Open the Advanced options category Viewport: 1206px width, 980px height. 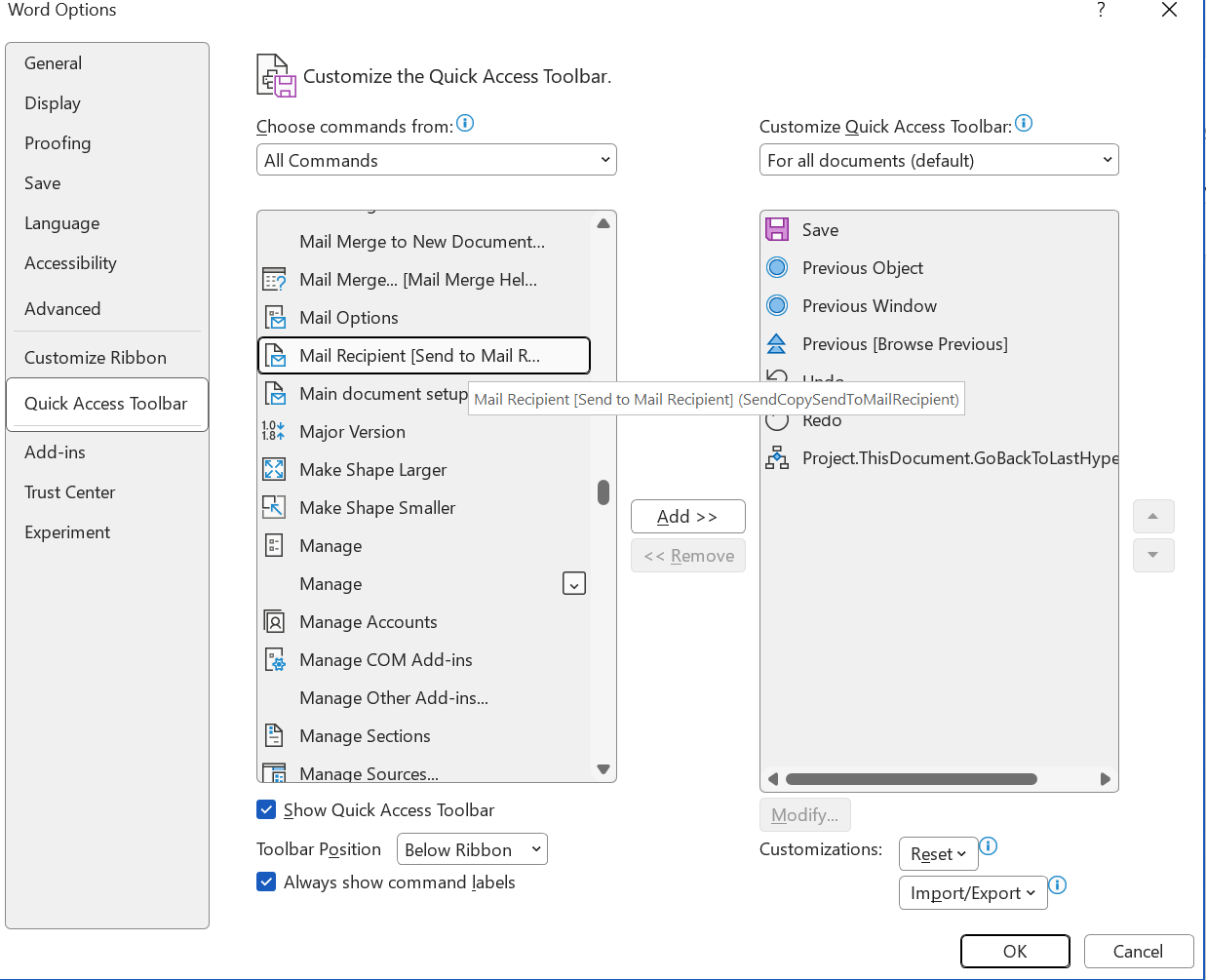click(x=107, y=309)
